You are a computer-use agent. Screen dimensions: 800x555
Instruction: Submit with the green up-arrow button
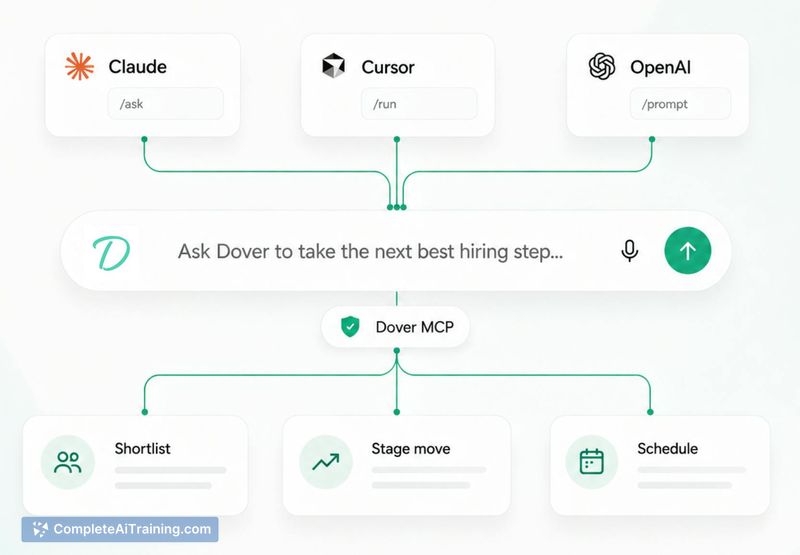pos(688,250)
